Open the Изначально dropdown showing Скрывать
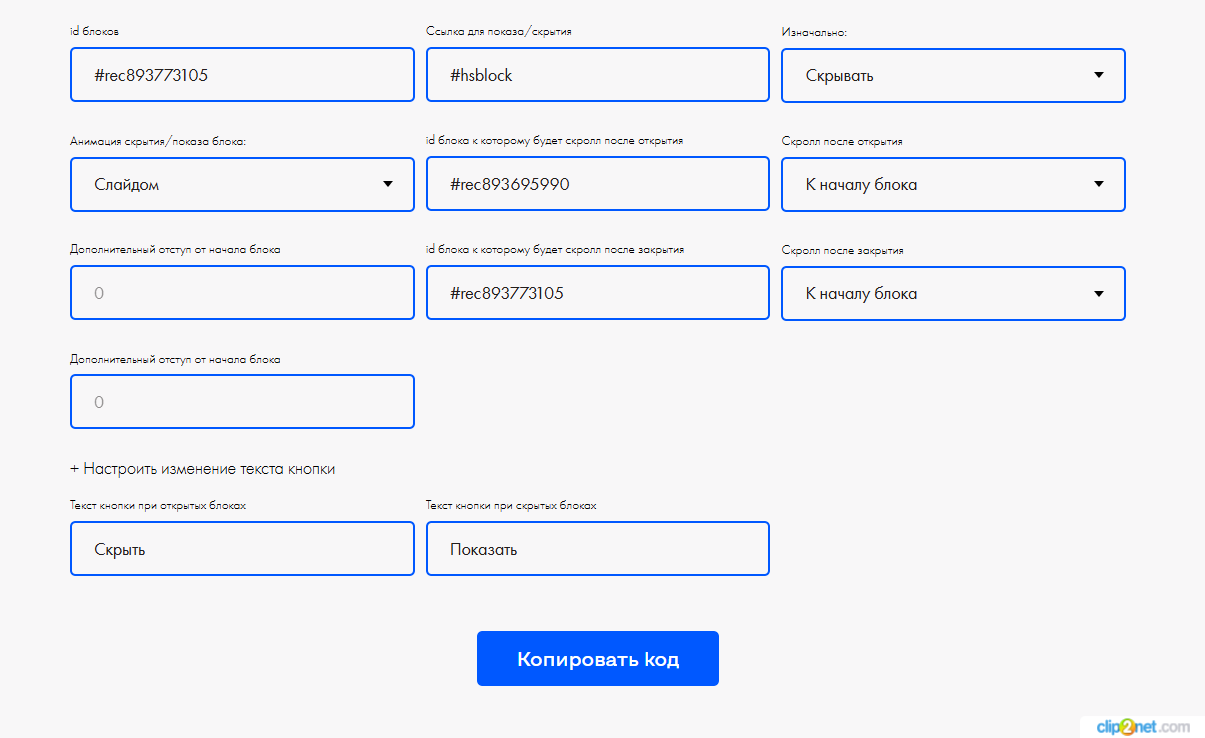 (952, 76)
